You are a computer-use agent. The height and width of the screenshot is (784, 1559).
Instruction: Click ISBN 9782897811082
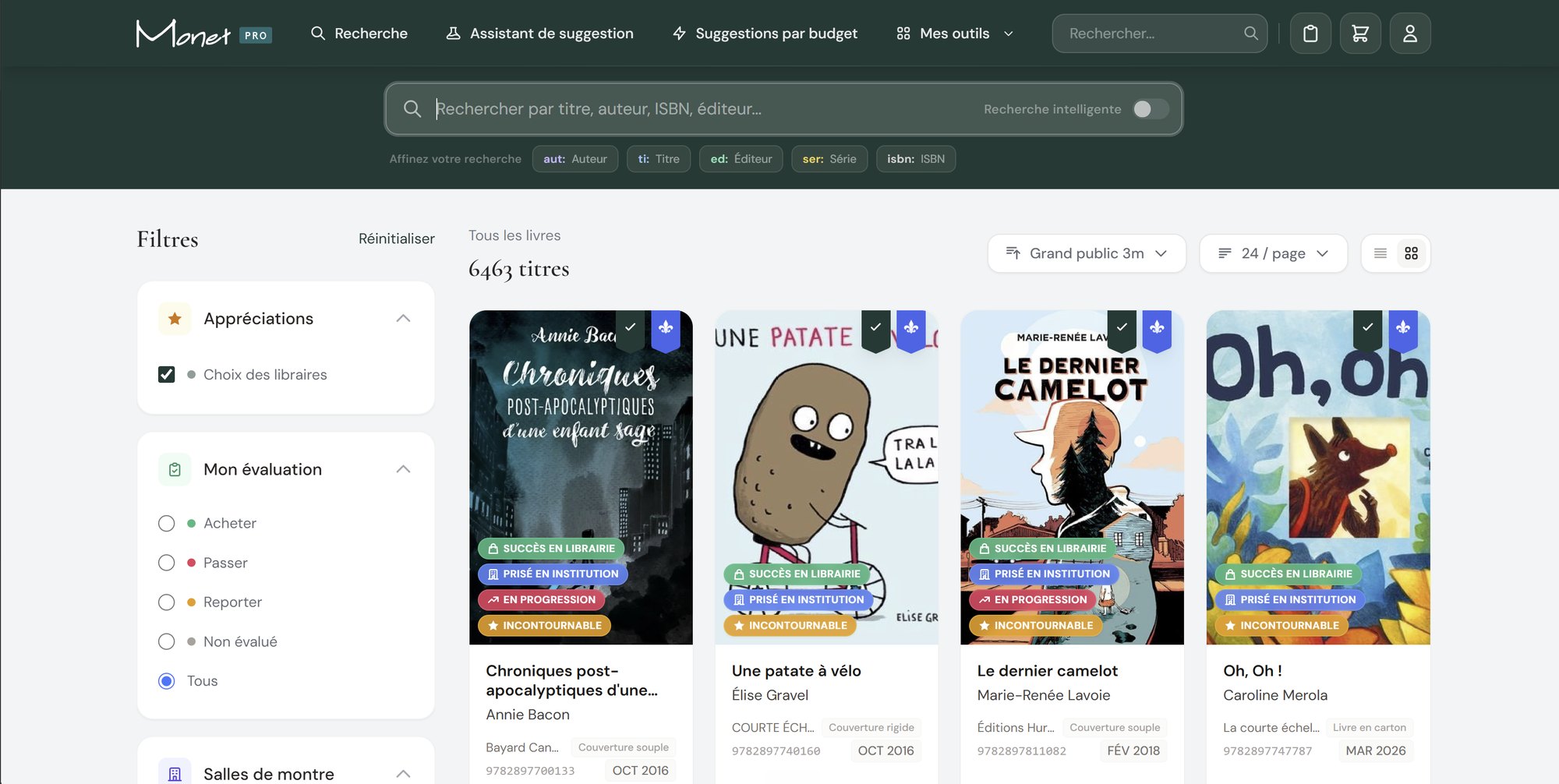[1022, 751]
